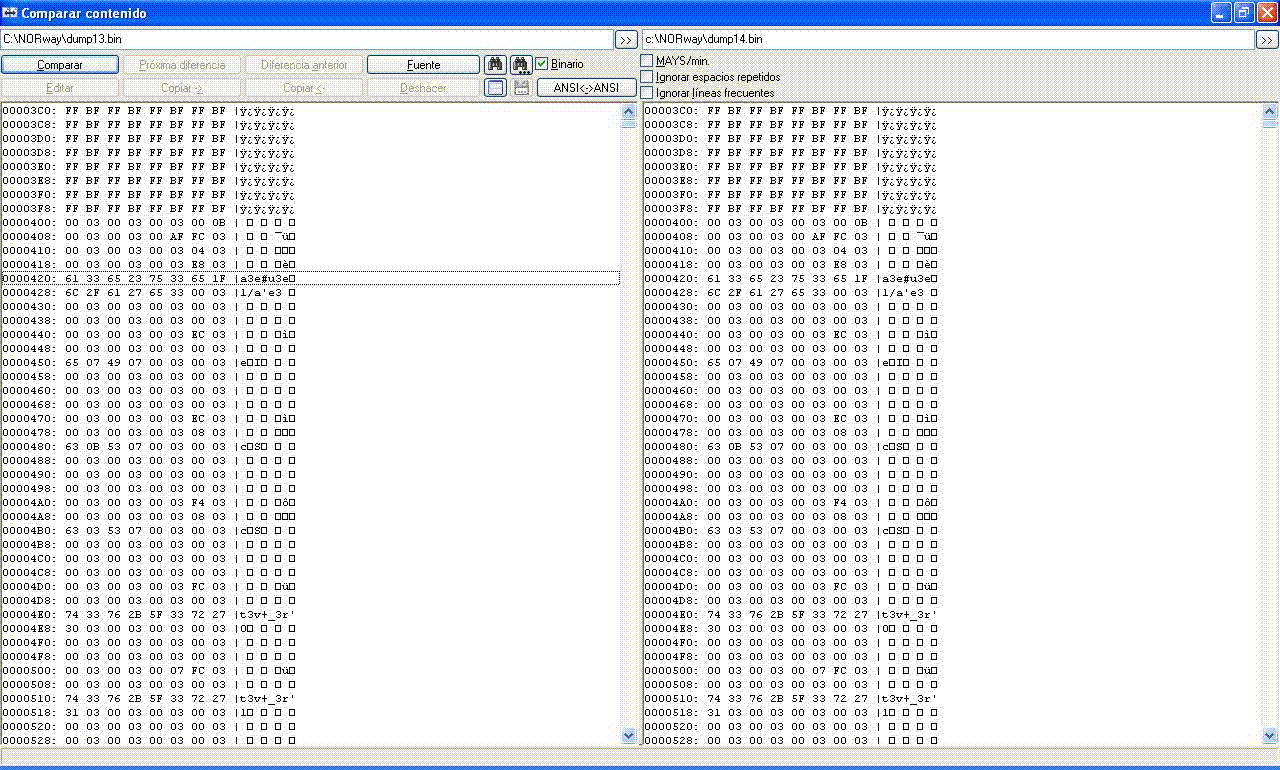
Task: Open left file browse button for dump13.bin
Action: [625, 40]
